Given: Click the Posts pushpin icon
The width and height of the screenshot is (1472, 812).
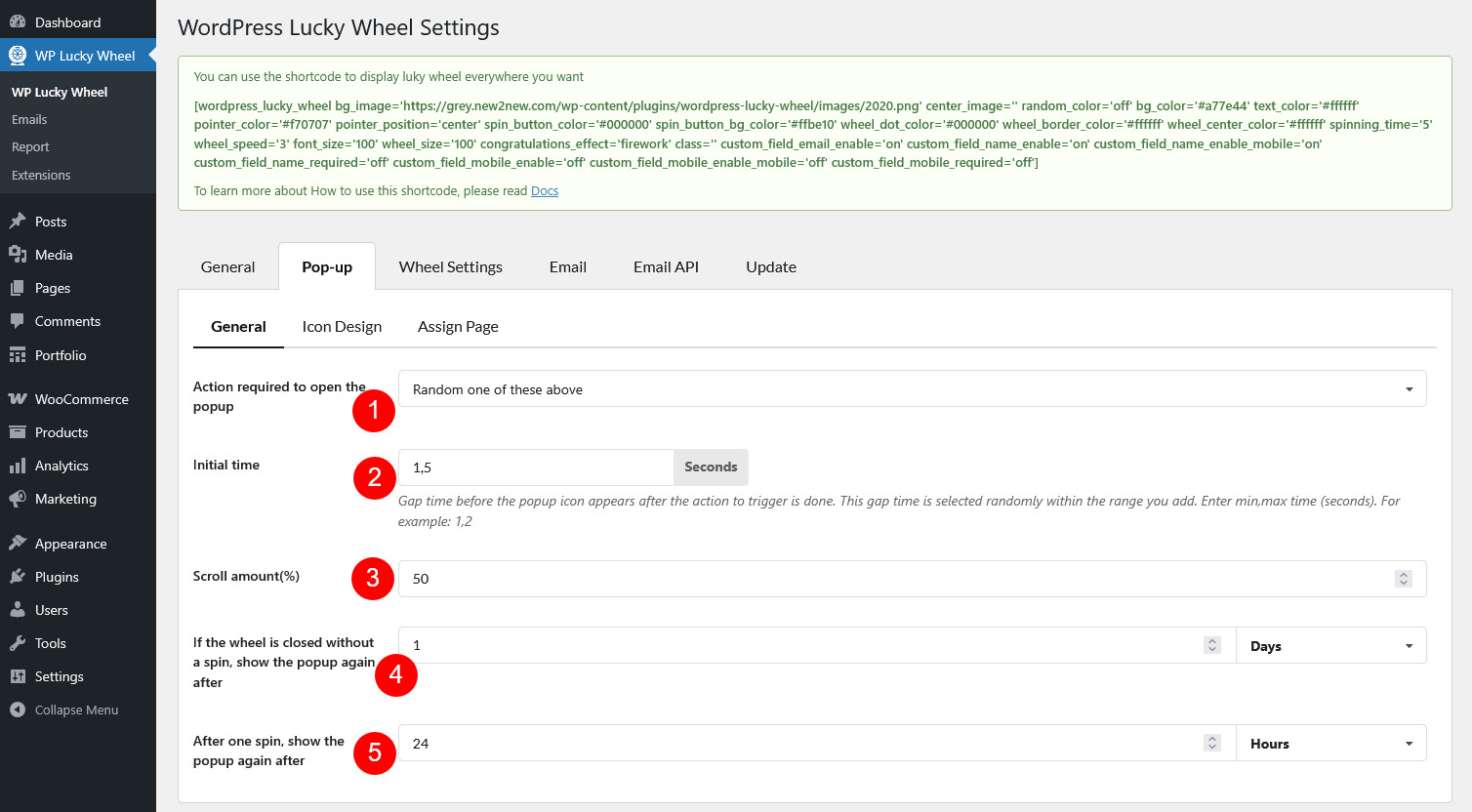Looking at the screenshot, I should tap(18, 222).
